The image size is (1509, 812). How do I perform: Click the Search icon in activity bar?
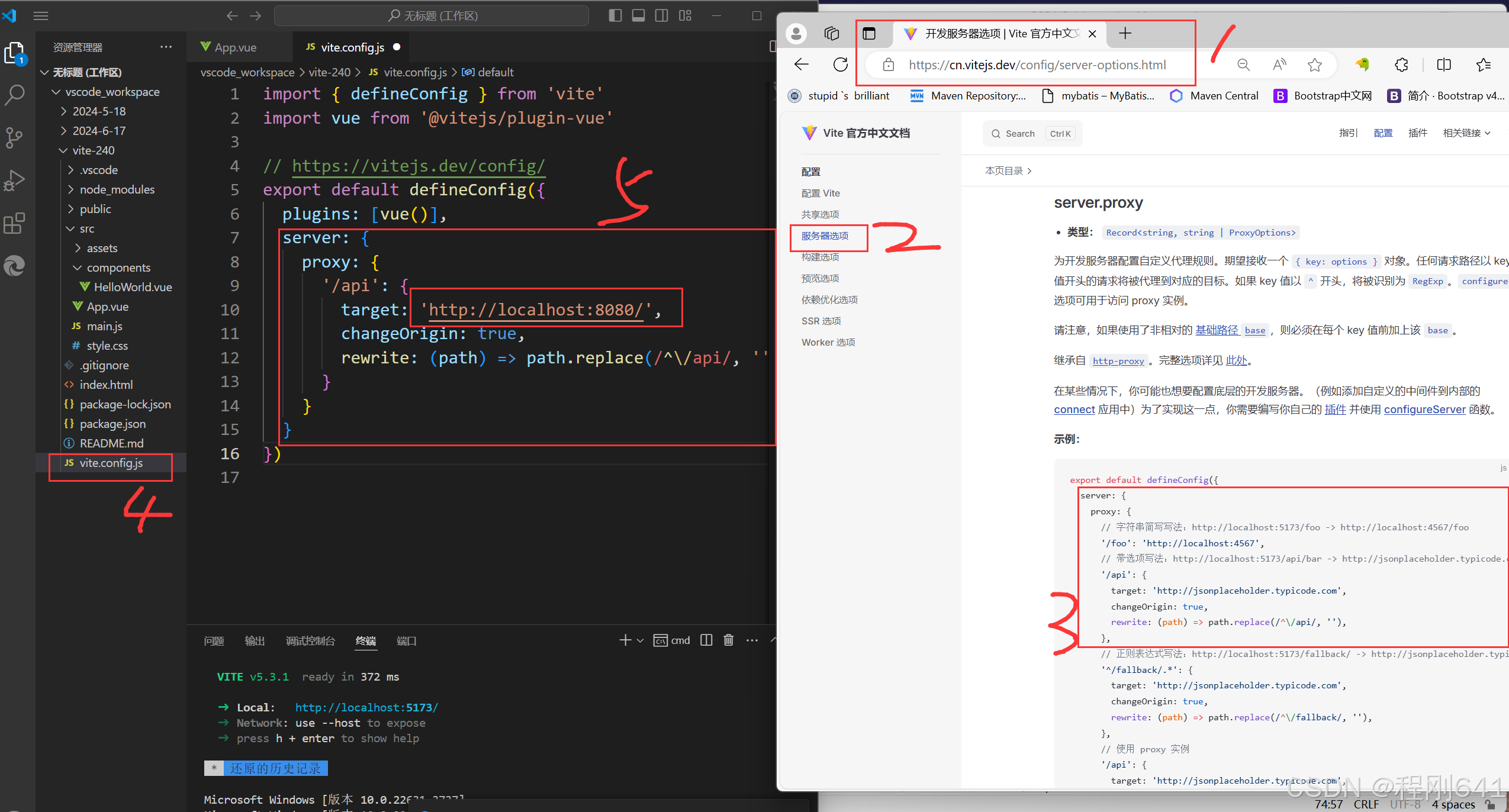[14, 95]
